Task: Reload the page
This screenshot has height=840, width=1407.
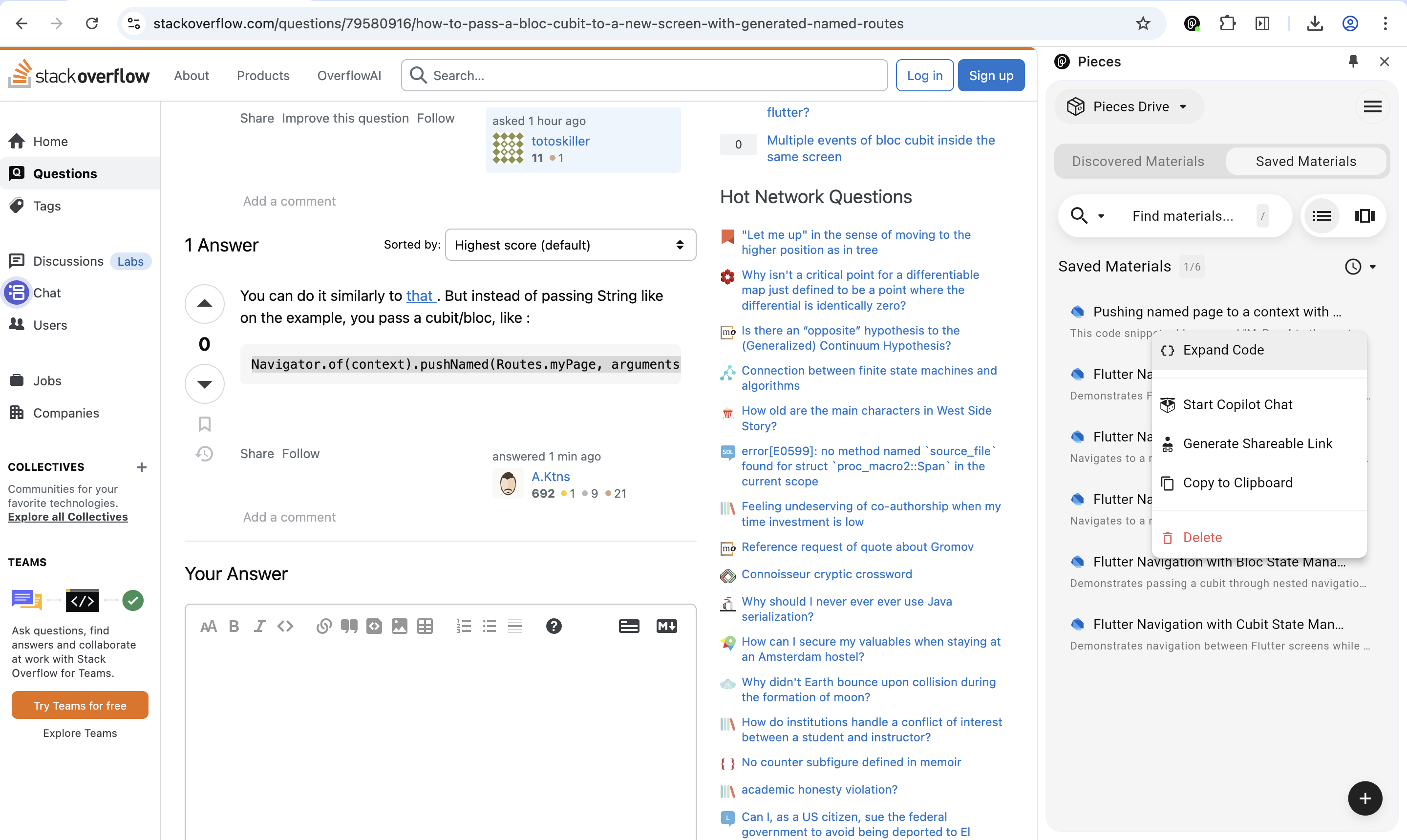Action: pyautogui.click(x=92, y=23)
